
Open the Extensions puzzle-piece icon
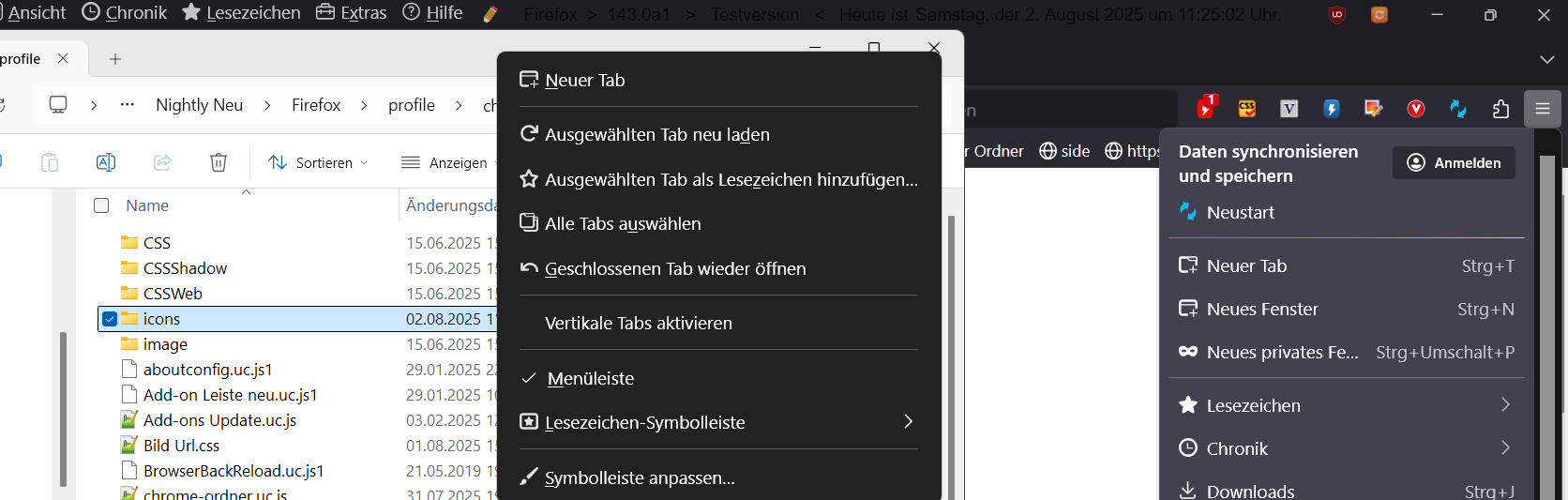click(1500, 109)
